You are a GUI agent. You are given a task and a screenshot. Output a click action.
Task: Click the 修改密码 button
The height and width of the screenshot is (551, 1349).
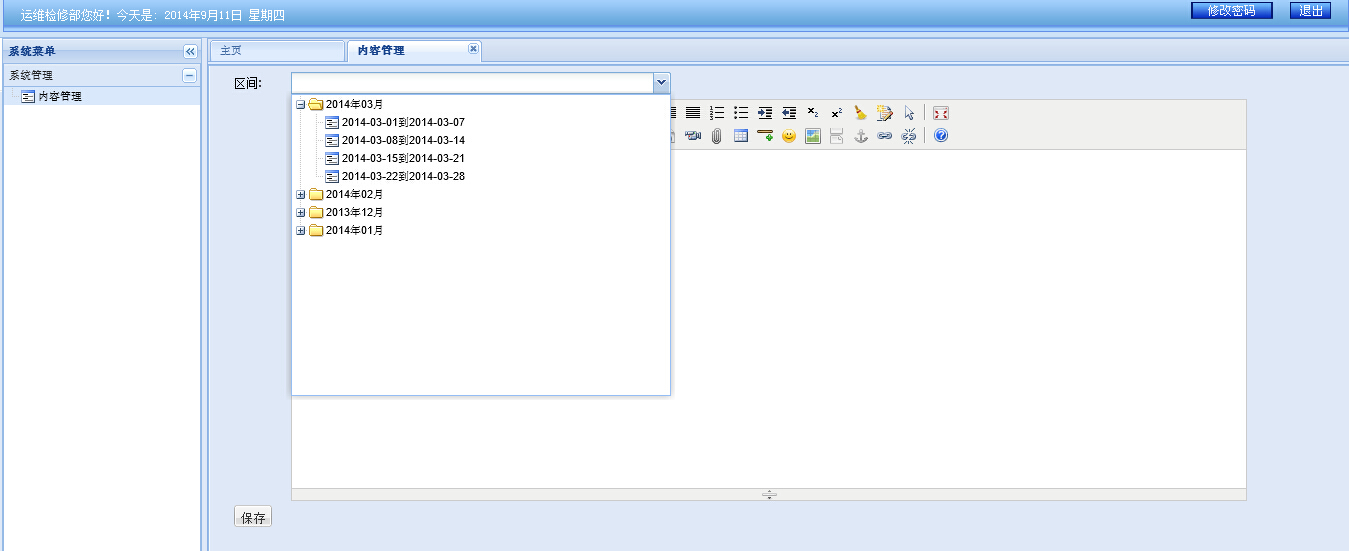(1231, 10)
